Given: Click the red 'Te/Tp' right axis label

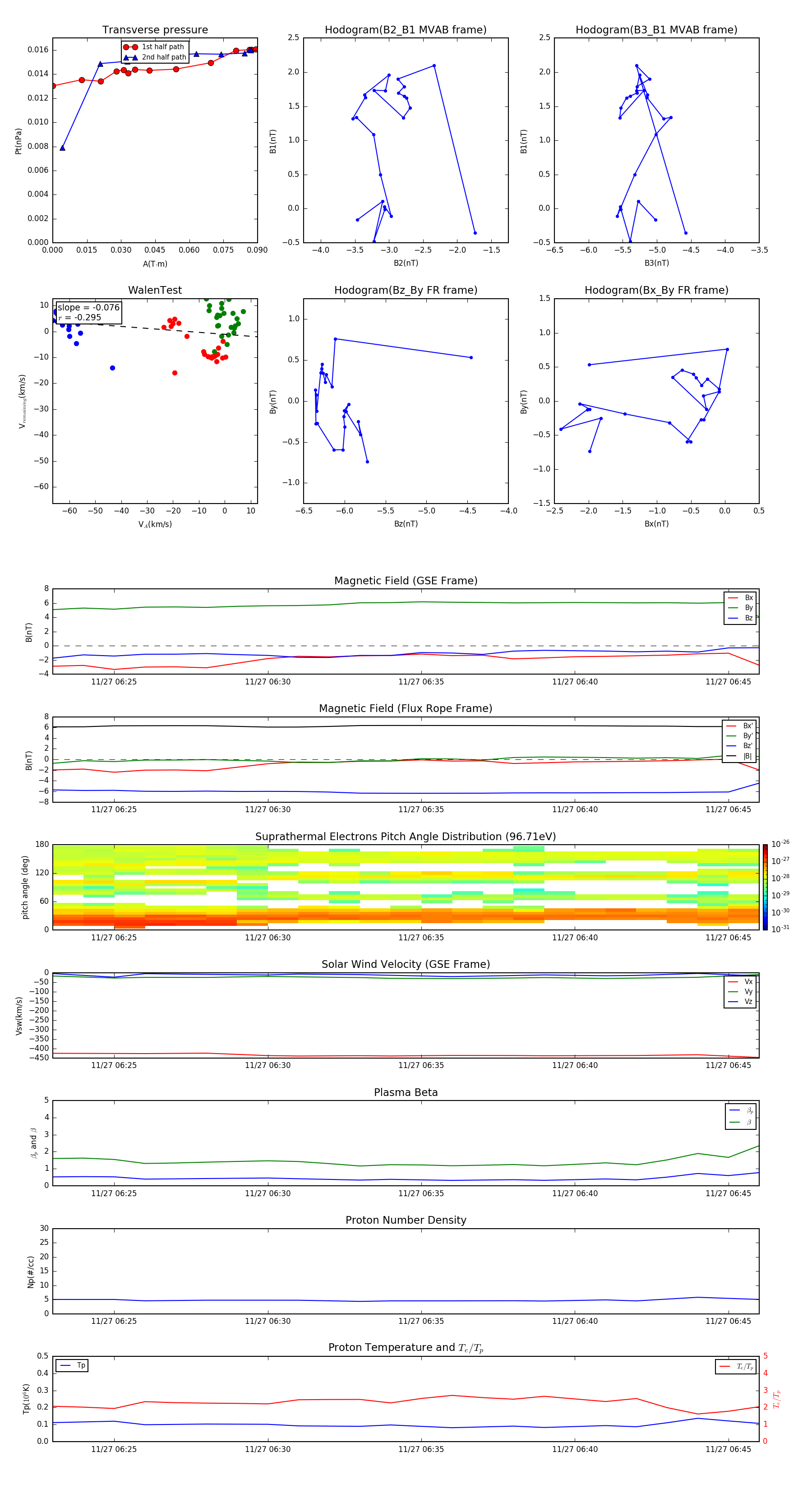Looking at the screenshot, I should tap(777, 1399).
